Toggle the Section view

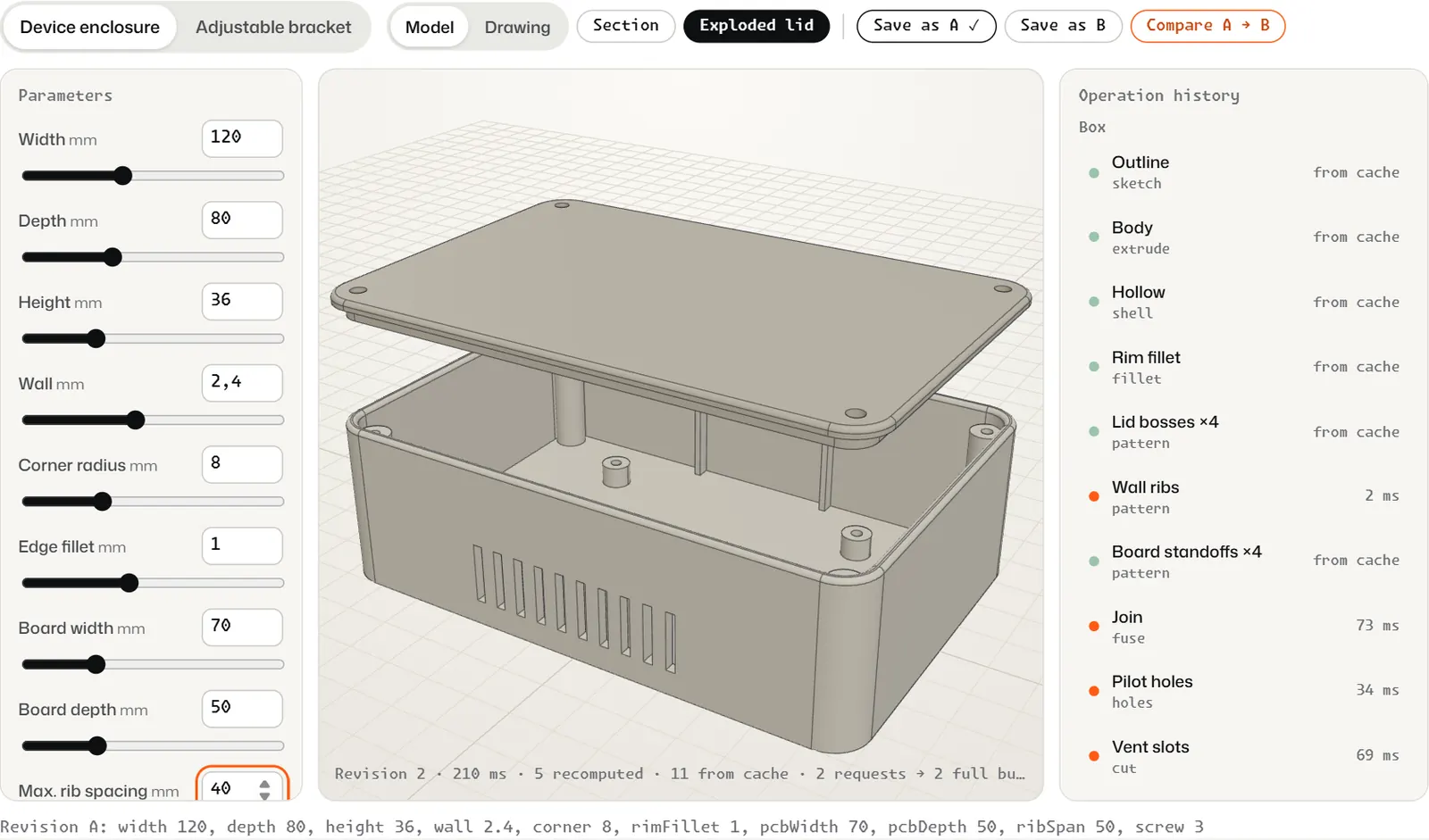click(x=626, y=26)
